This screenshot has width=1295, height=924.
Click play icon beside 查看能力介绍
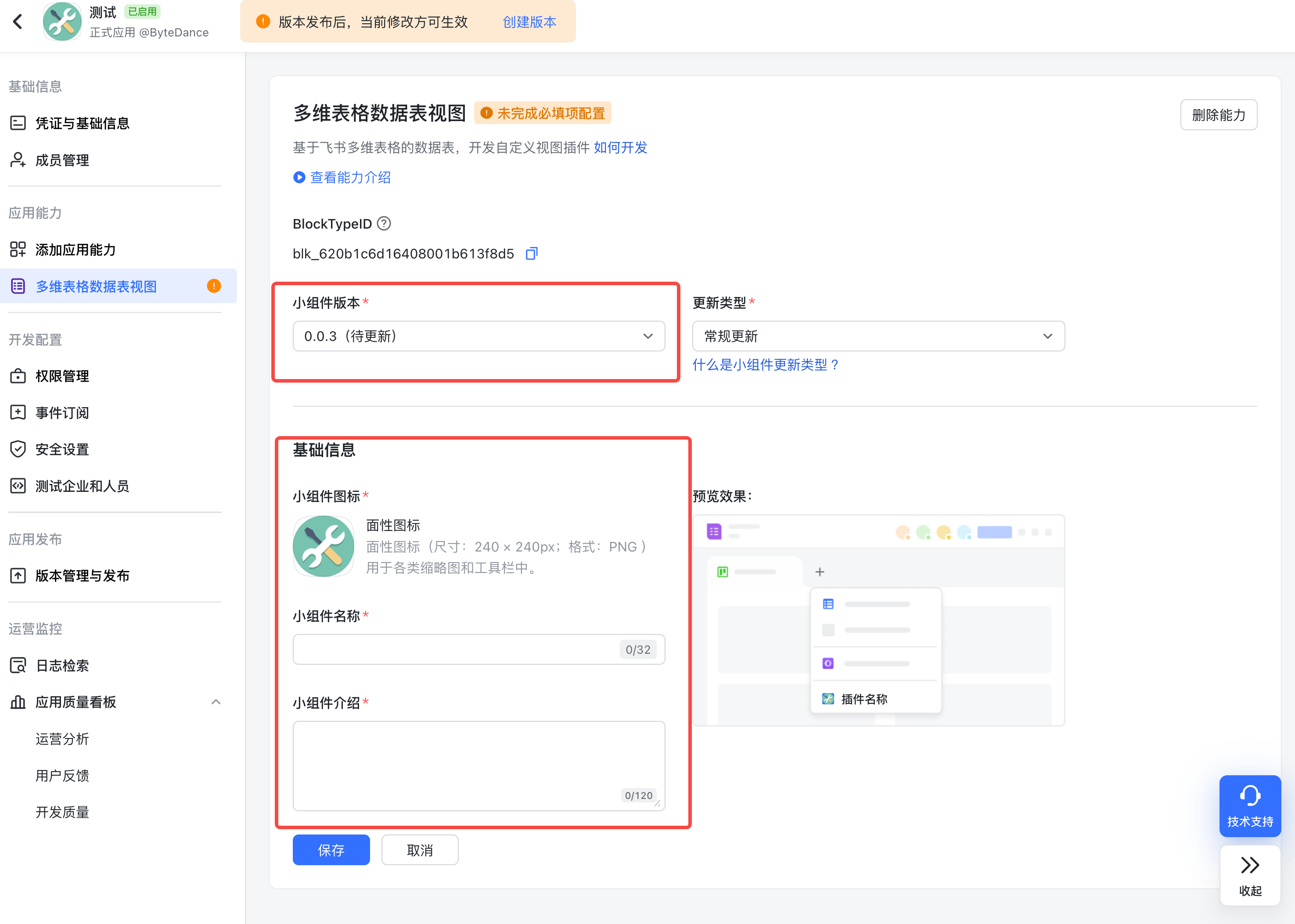click(x=299, y=178)
